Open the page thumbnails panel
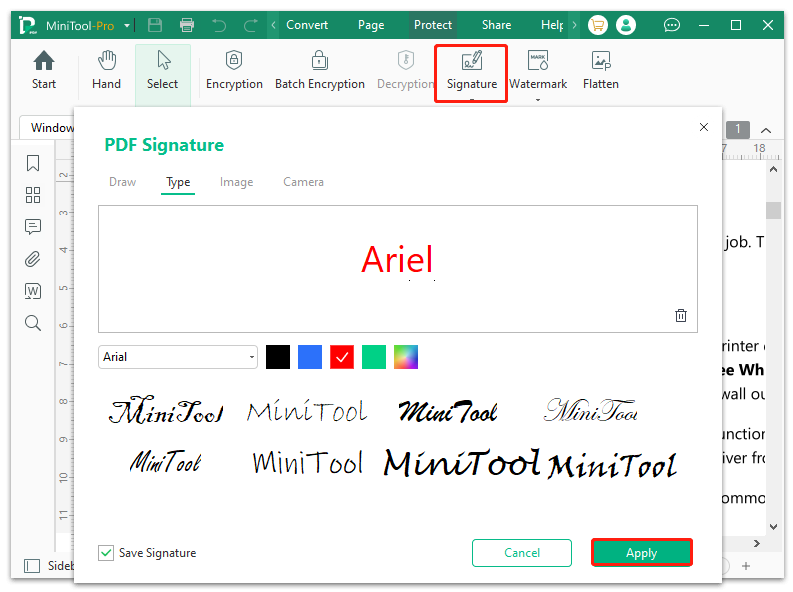 pos(33,195)
